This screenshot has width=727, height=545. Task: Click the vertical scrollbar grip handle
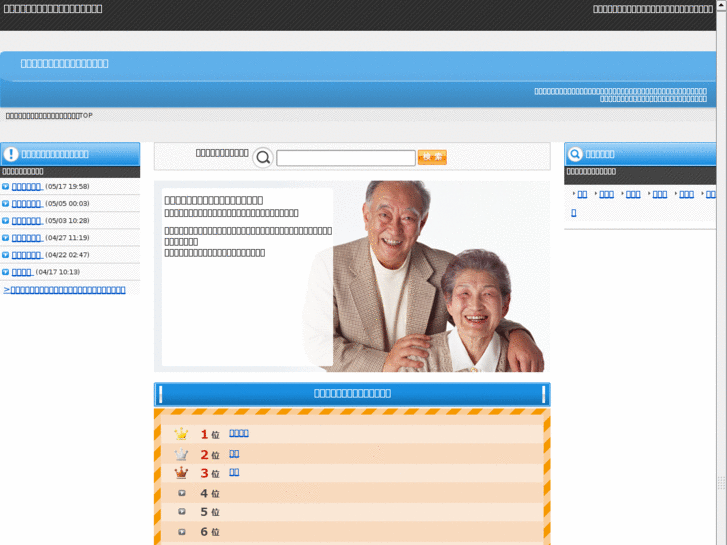(x=721, y=482)
